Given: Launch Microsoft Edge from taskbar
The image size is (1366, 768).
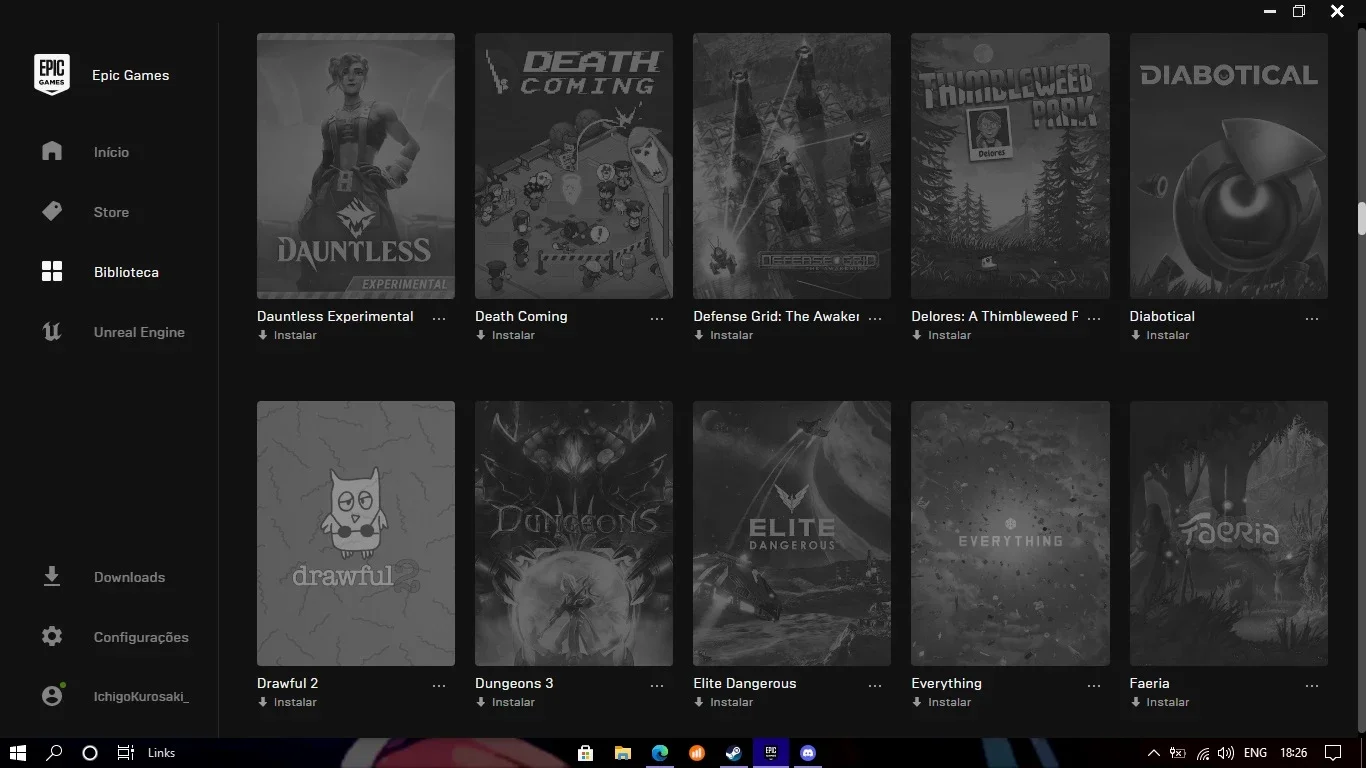Looking at the screenshot, I should click(660, 753).
